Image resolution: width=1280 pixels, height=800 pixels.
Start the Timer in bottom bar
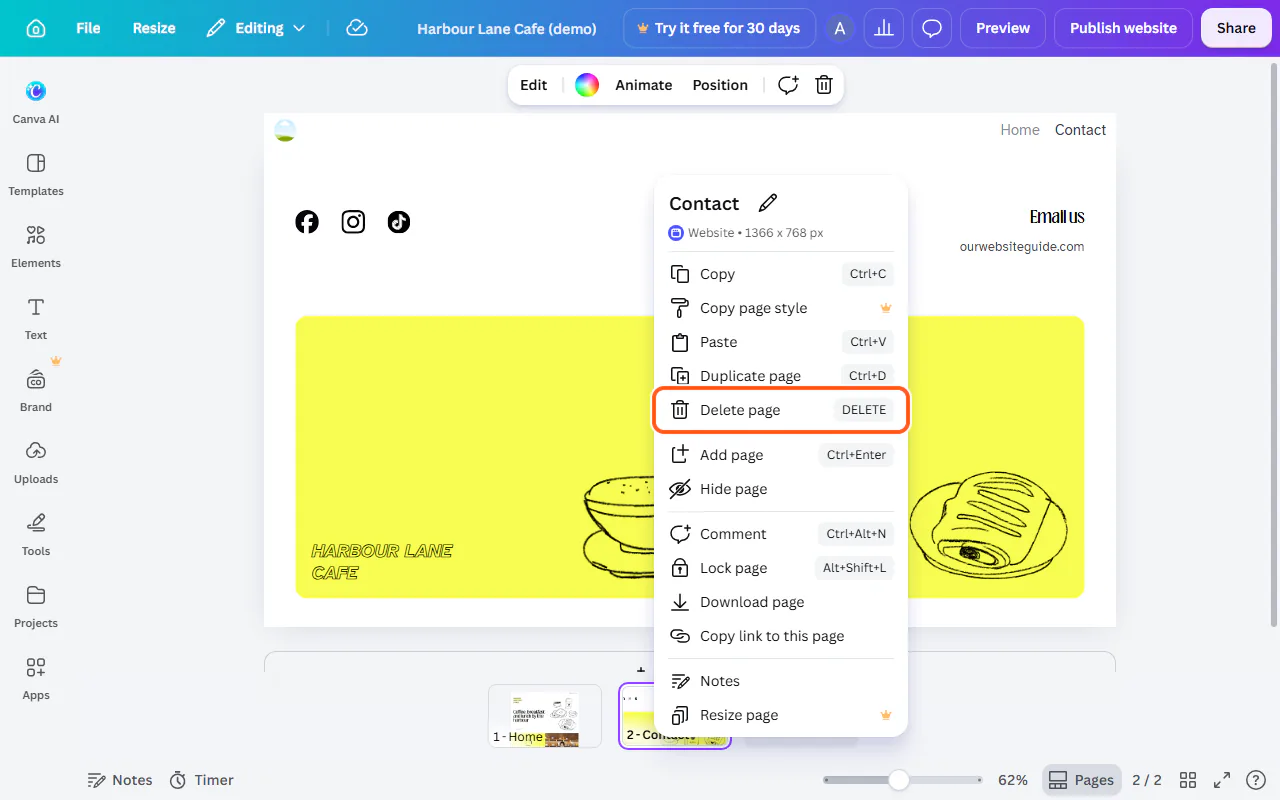201,780
